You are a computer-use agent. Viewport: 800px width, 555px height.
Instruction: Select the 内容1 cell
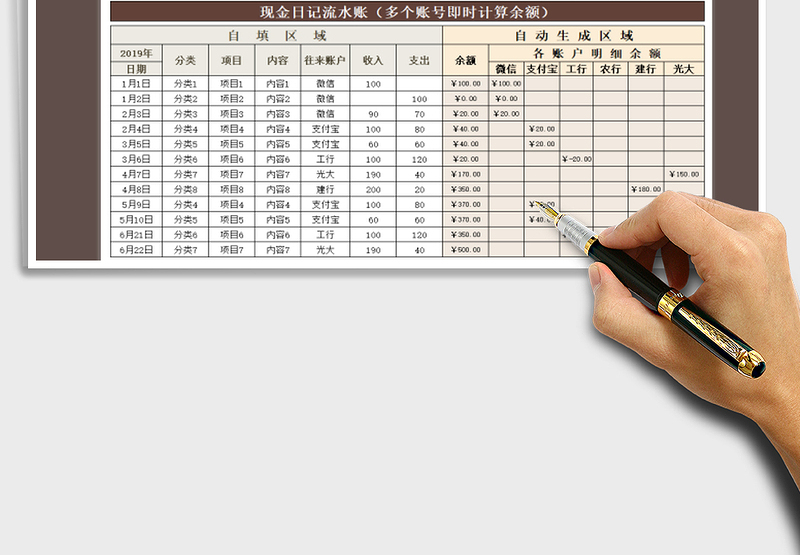coord(278,84)
